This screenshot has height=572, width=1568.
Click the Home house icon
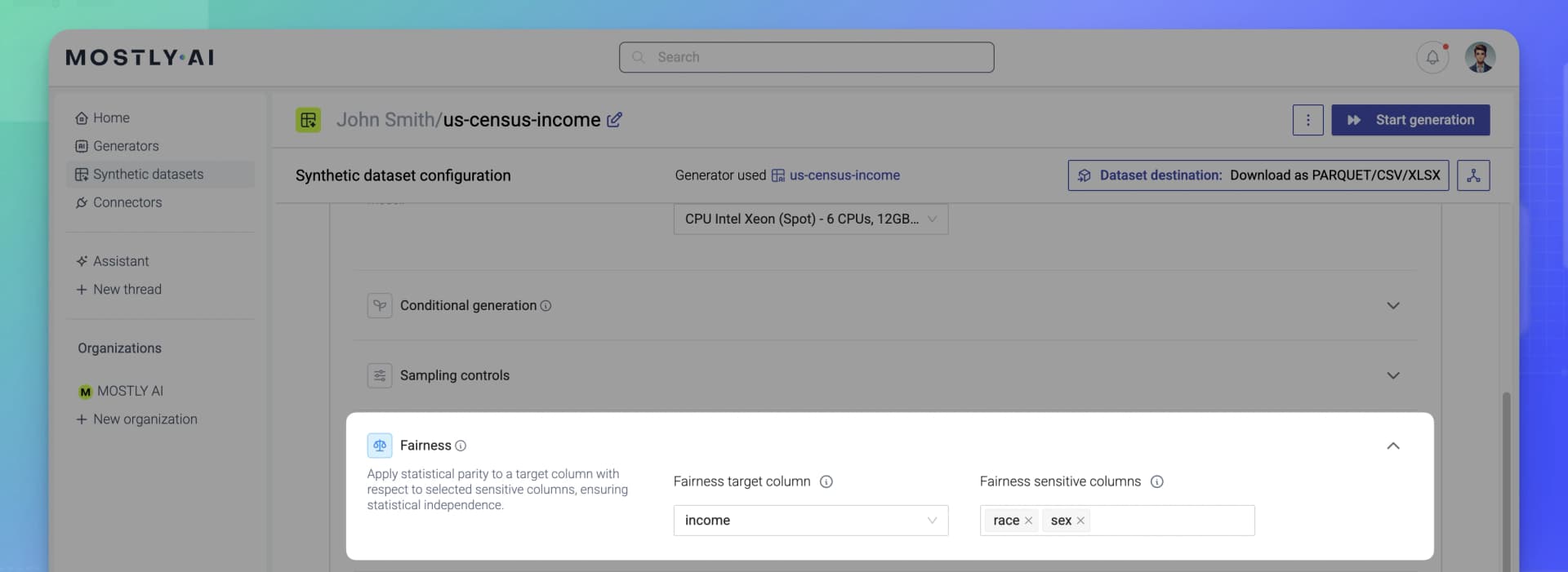point(82,118)
